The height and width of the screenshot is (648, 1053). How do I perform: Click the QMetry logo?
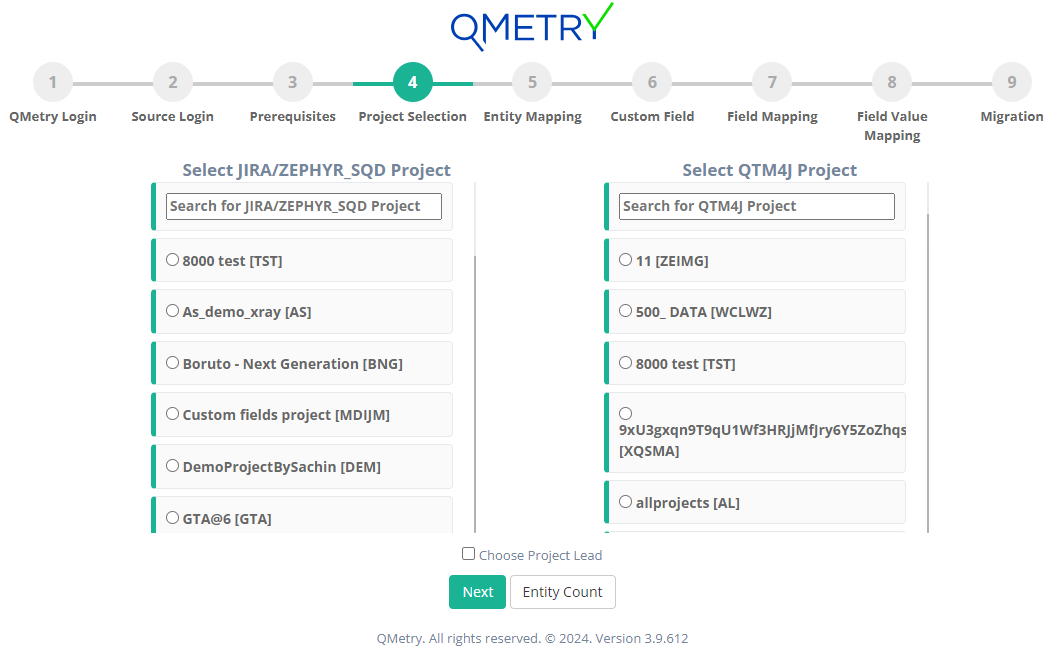coord(532,27)
